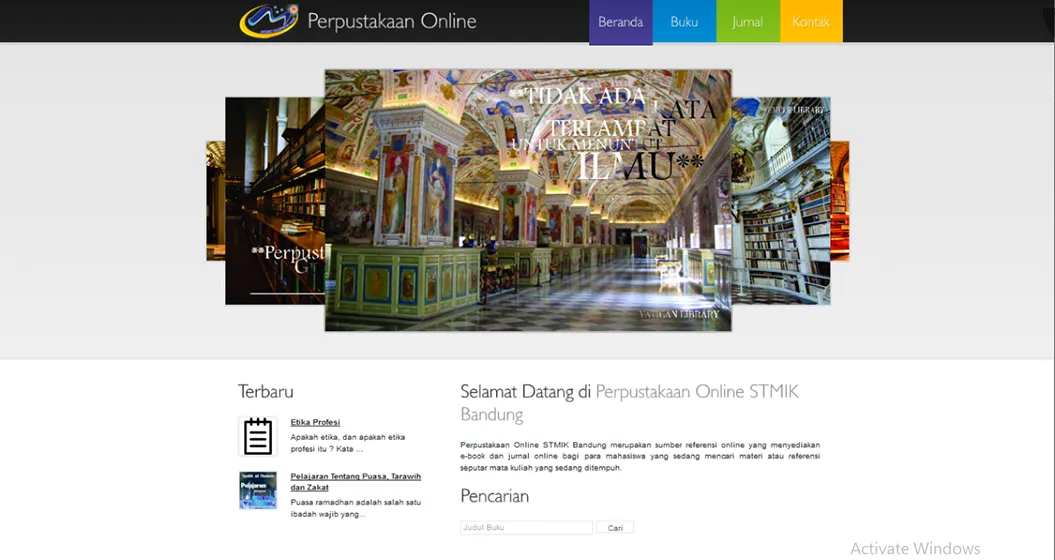The width and height of the screenshot is (1055, 560).
Task: Select the small partly hidden slide behind the dark library slide
Action: pyautogui.click(x=216, y=201)
